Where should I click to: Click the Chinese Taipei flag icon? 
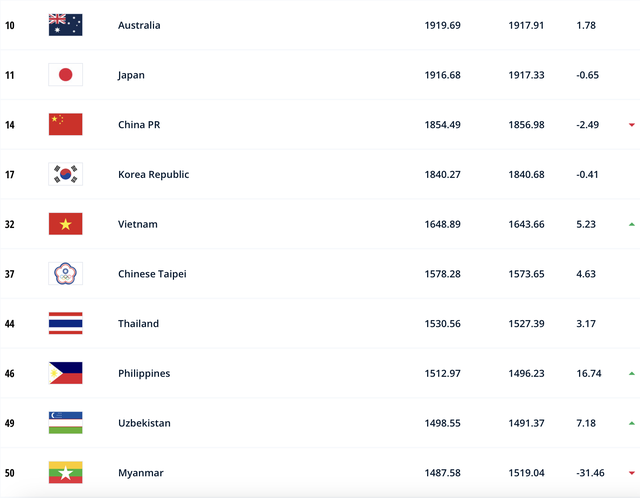point(65,274)
